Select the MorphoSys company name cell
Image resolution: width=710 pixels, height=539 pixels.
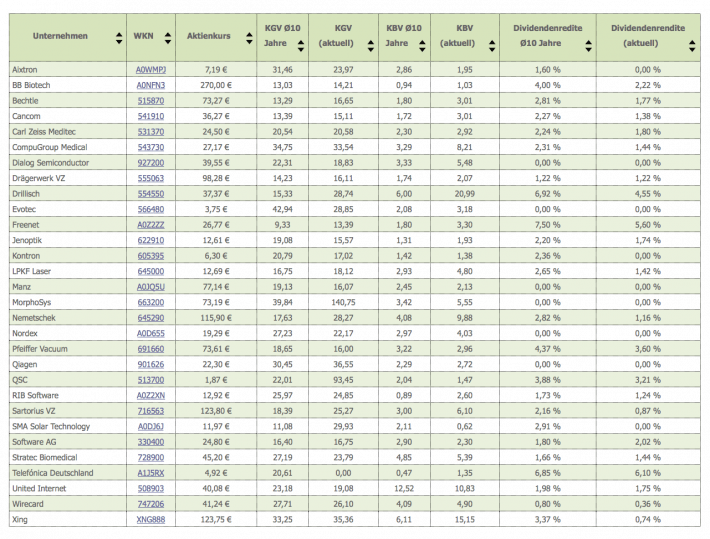[68, 302]
